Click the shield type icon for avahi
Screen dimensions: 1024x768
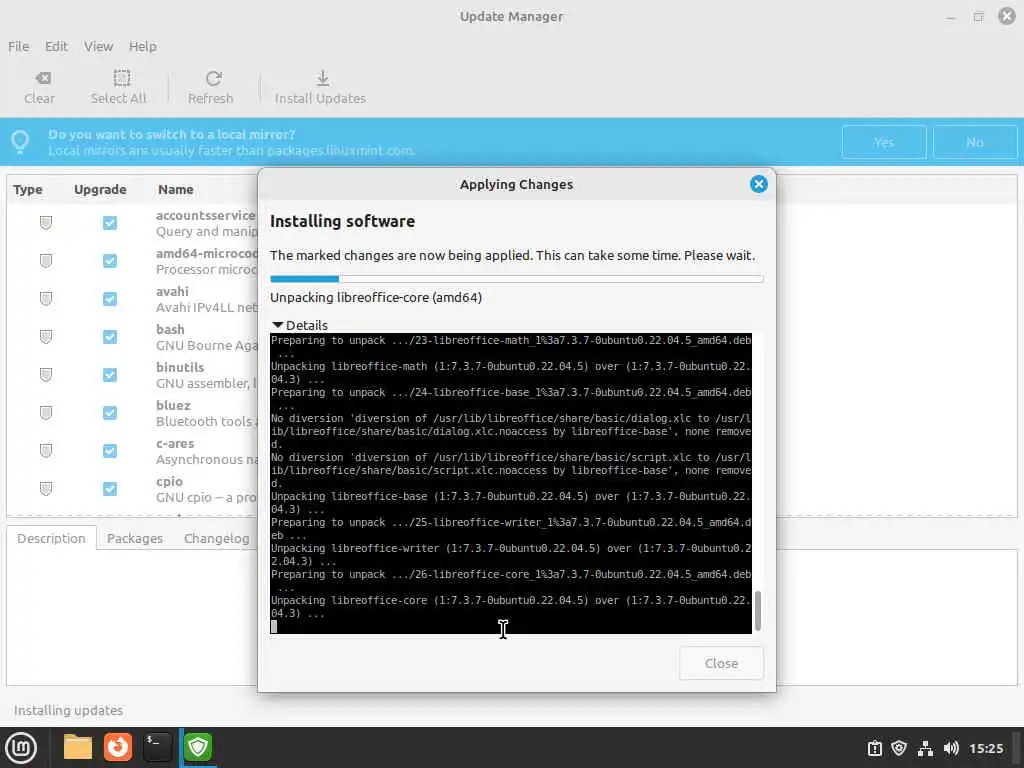tap(46, 298)
